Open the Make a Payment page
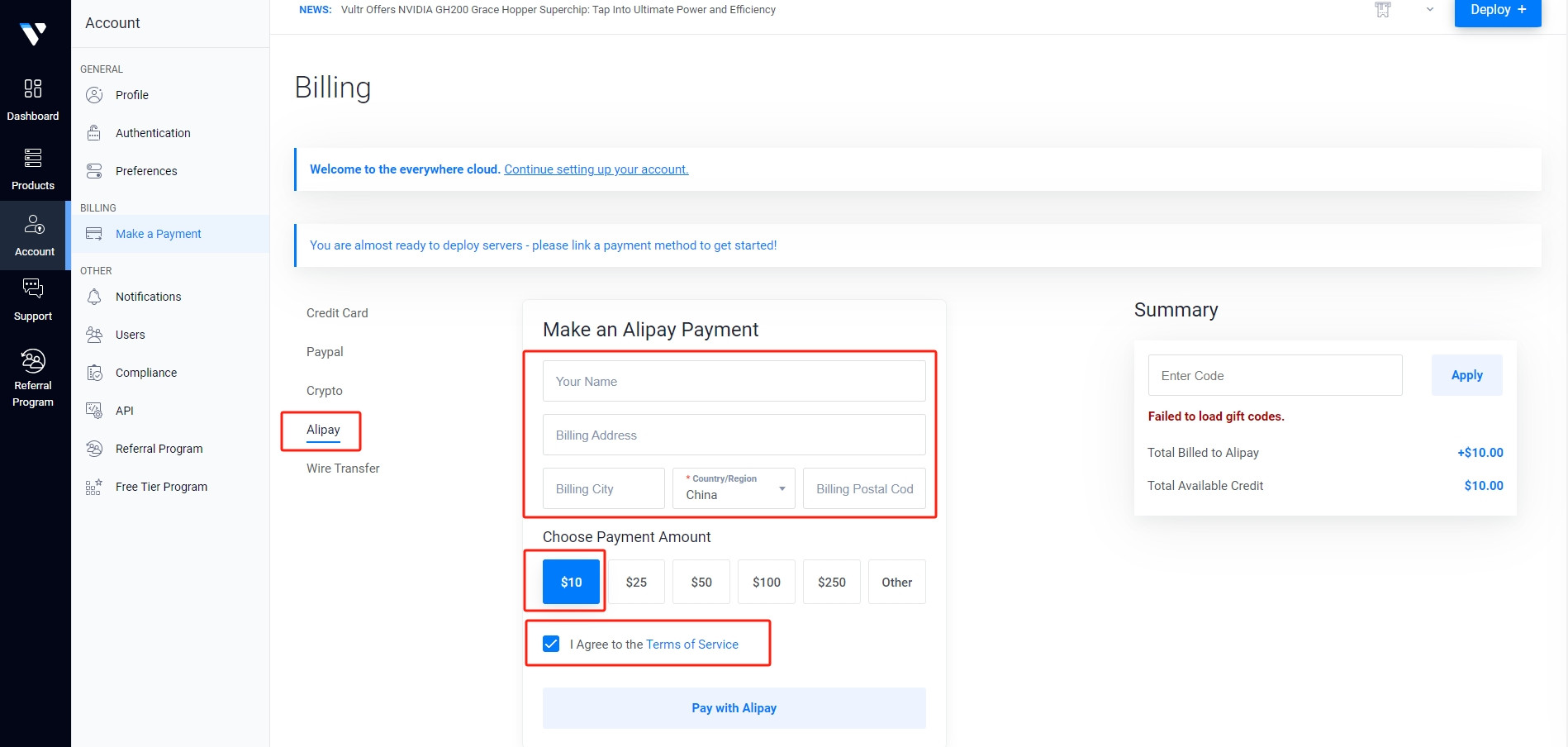1568x747 pixels. click(159, 234)
